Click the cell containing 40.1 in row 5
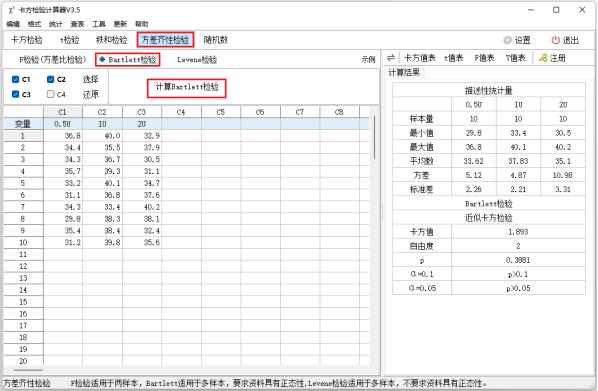 pyautogui.click(x=102, y=183)
